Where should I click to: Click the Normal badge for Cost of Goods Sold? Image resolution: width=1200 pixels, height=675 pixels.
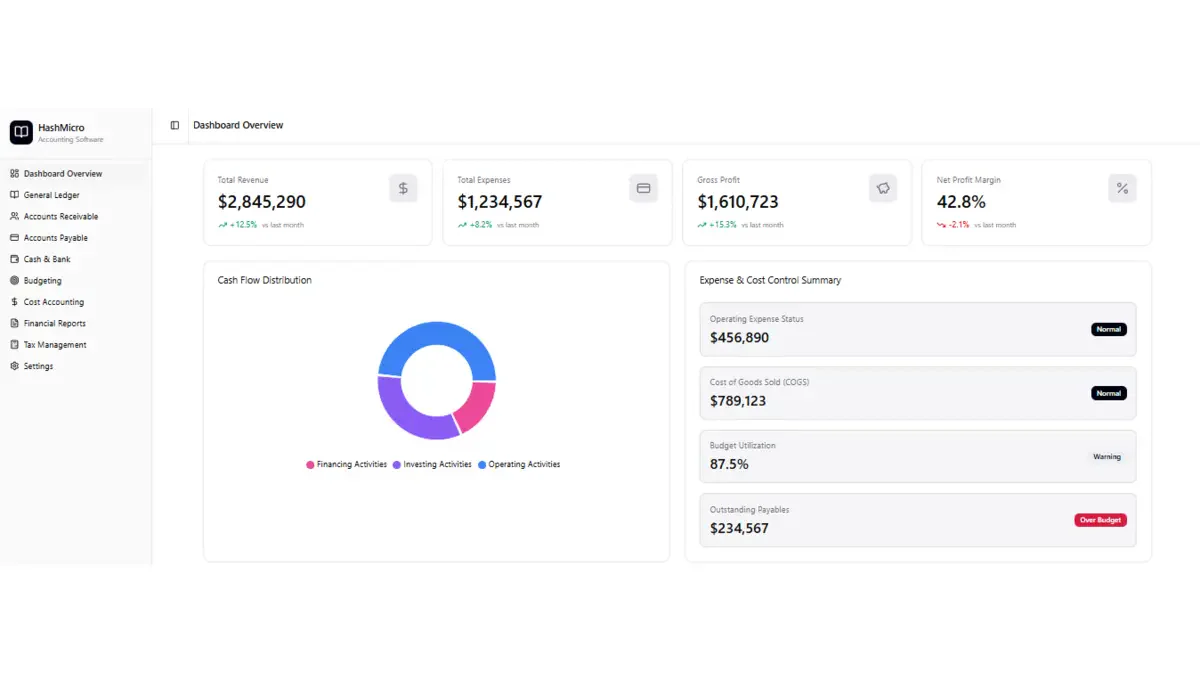[1108, 393]
